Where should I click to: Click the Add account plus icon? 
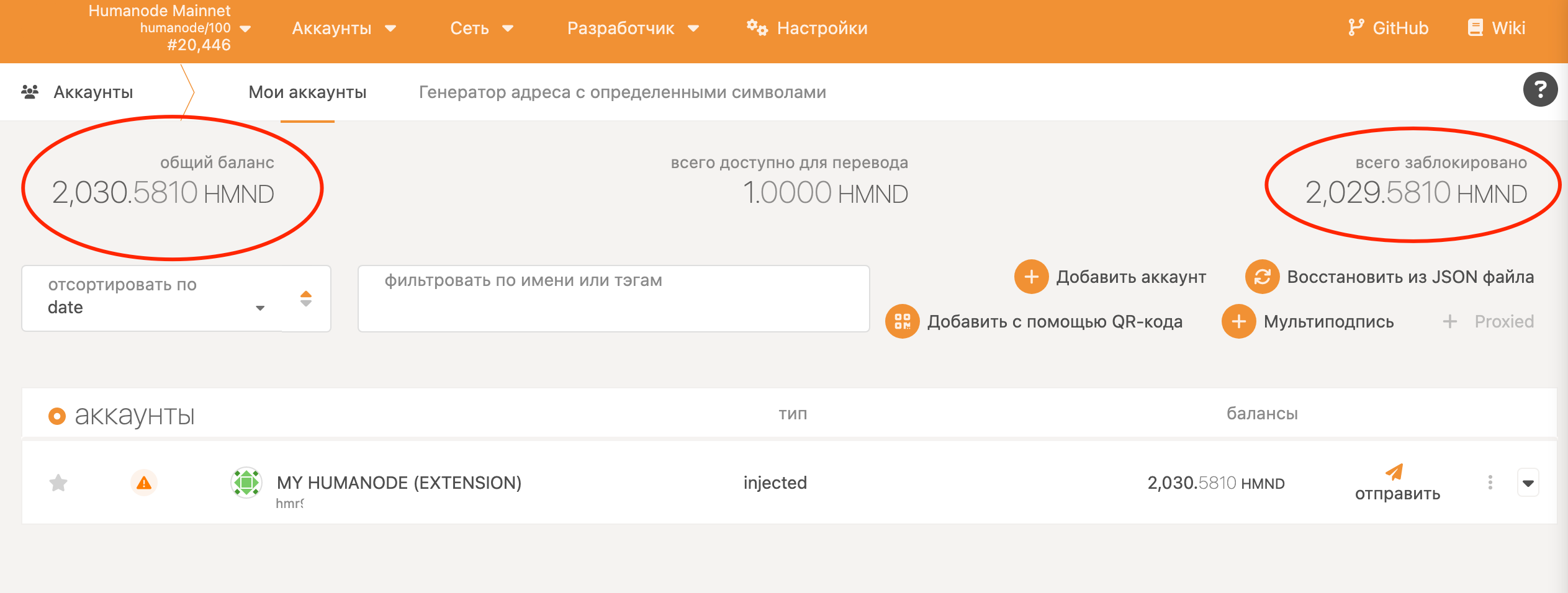(1031, 277)
